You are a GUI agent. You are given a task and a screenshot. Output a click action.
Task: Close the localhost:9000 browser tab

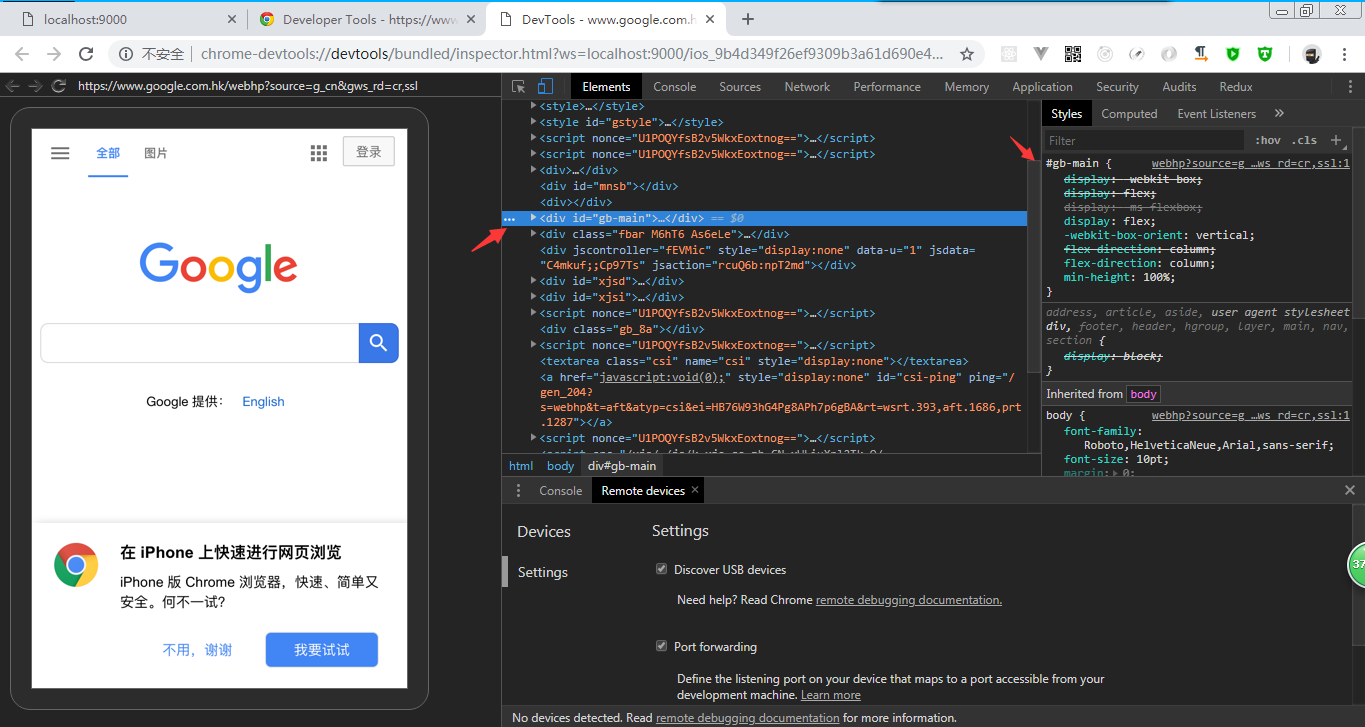232,19
